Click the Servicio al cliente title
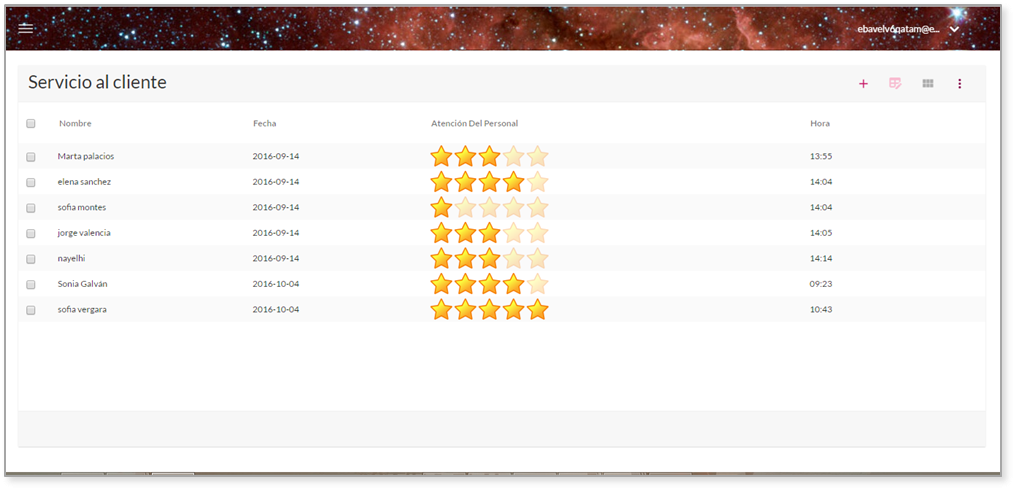1015x490 pixels. [x=97, y=82]
